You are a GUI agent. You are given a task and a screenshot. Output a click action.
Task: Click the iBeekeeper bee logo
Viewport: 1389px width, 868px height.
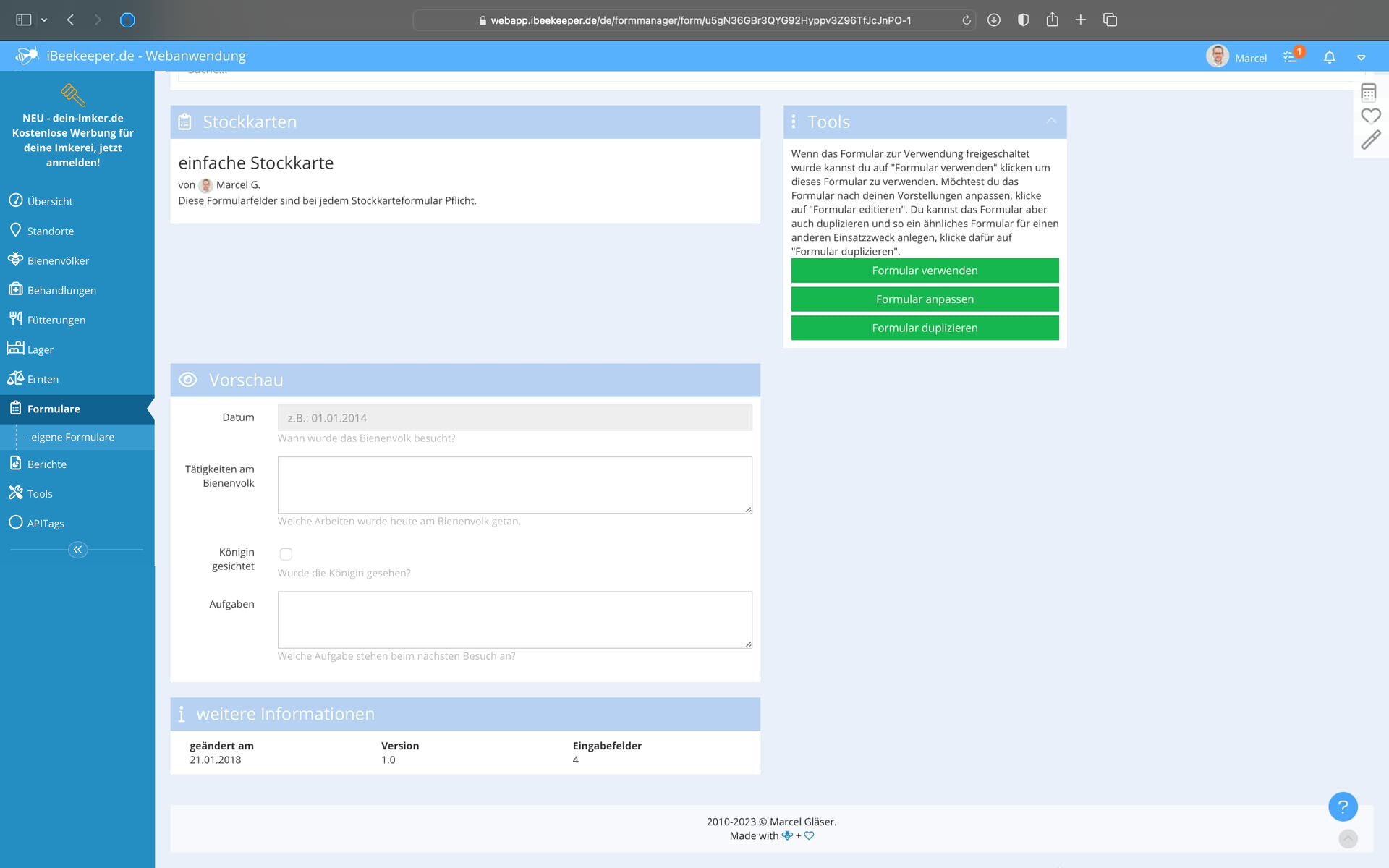[27, 56]
